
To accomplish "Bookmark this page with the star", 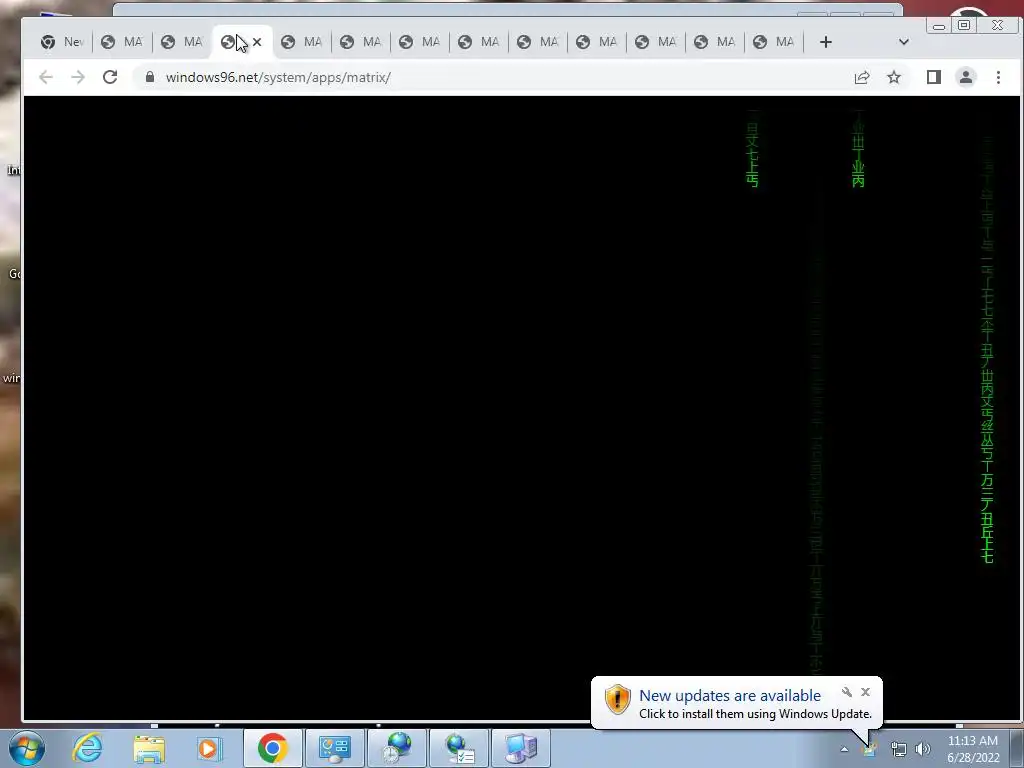I will tap(894, 77).
